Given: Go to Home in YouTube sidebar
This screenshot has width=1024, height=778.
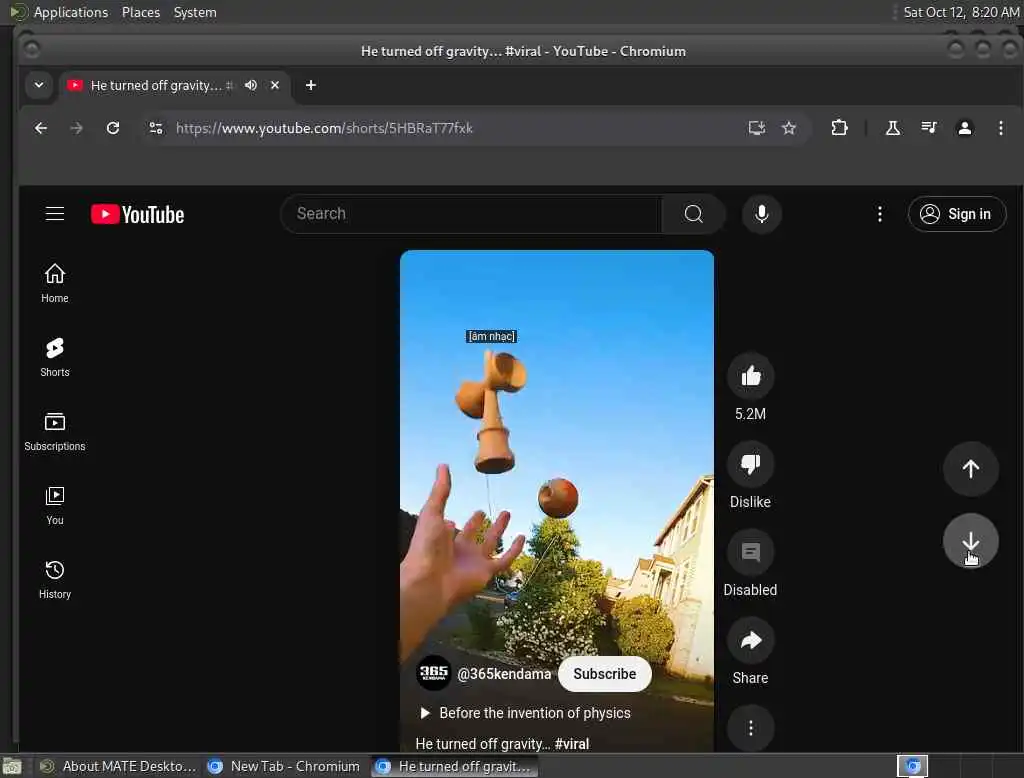Looking at the screenshot, I should tap(55, 283).
